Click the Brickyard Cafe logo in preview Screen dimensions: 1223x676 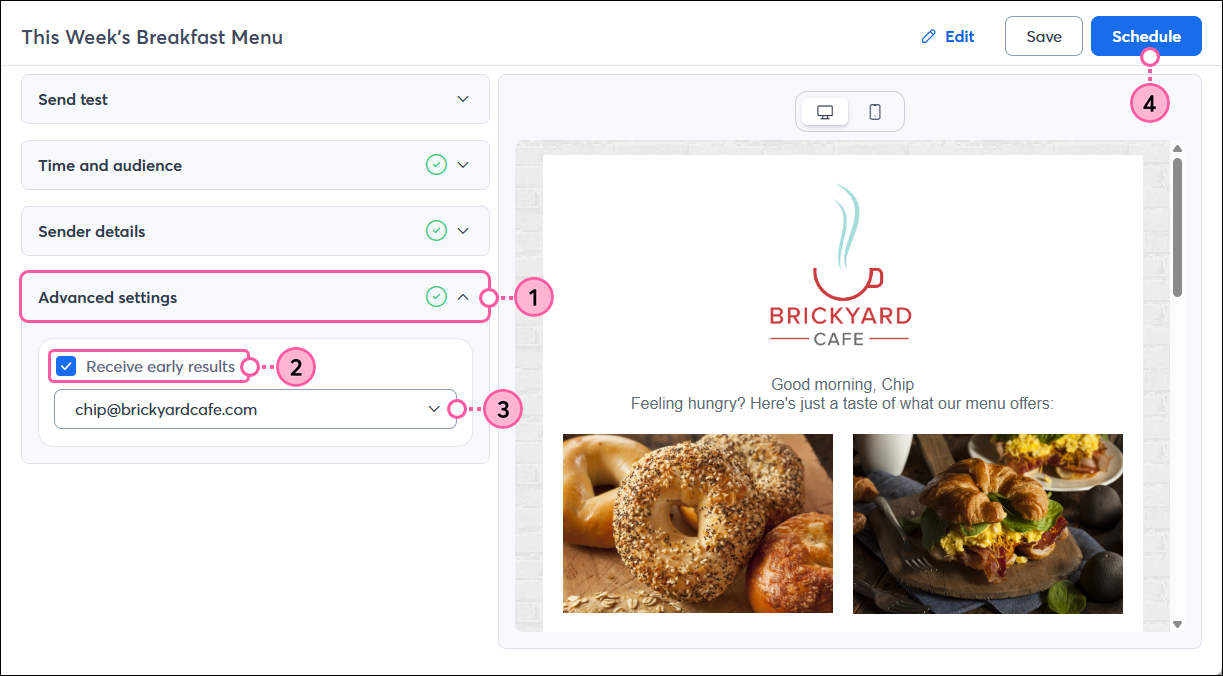pos(841,265)
